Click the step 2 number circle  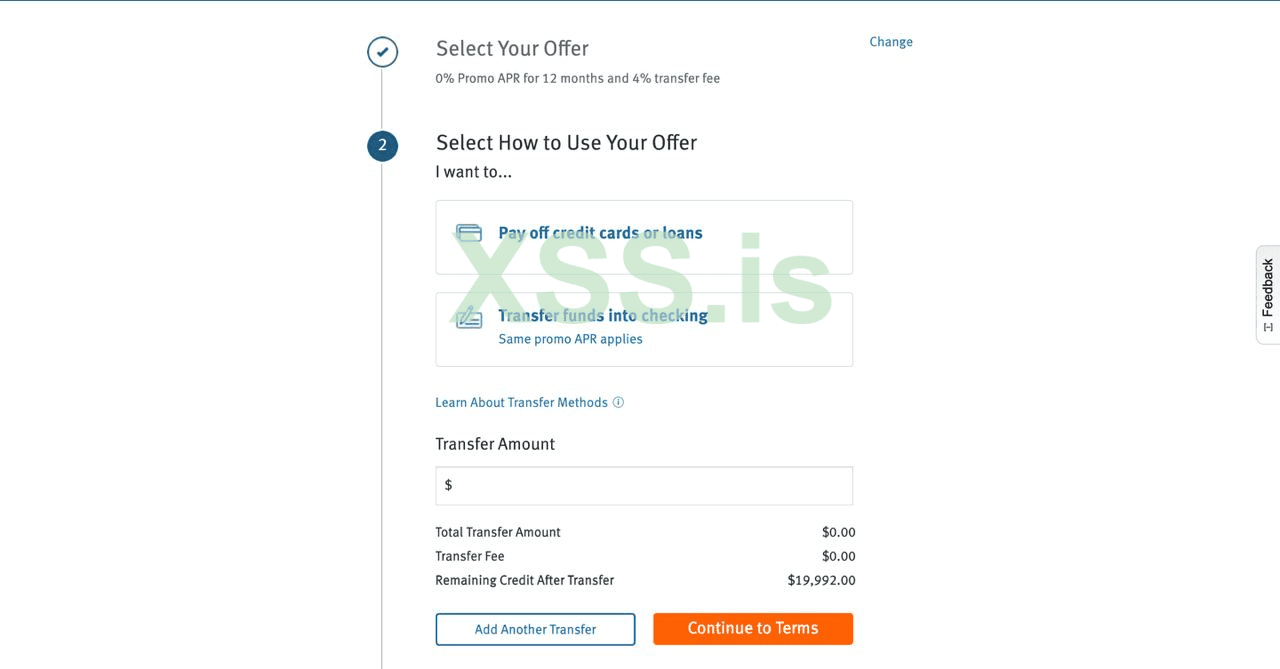coord(382,146)
